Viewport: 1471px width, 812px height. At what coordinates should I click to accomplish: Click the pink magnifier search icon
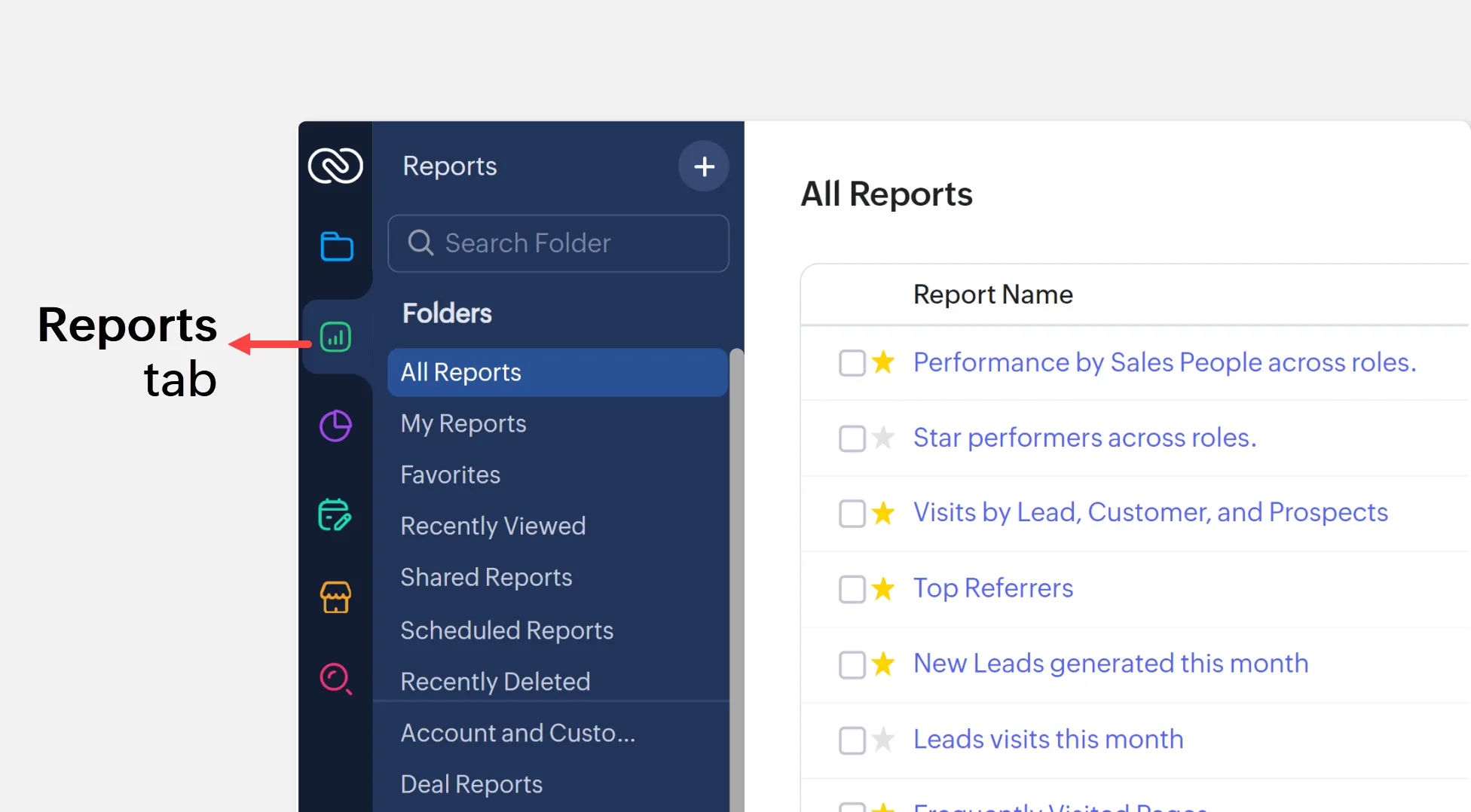[335, 679]
